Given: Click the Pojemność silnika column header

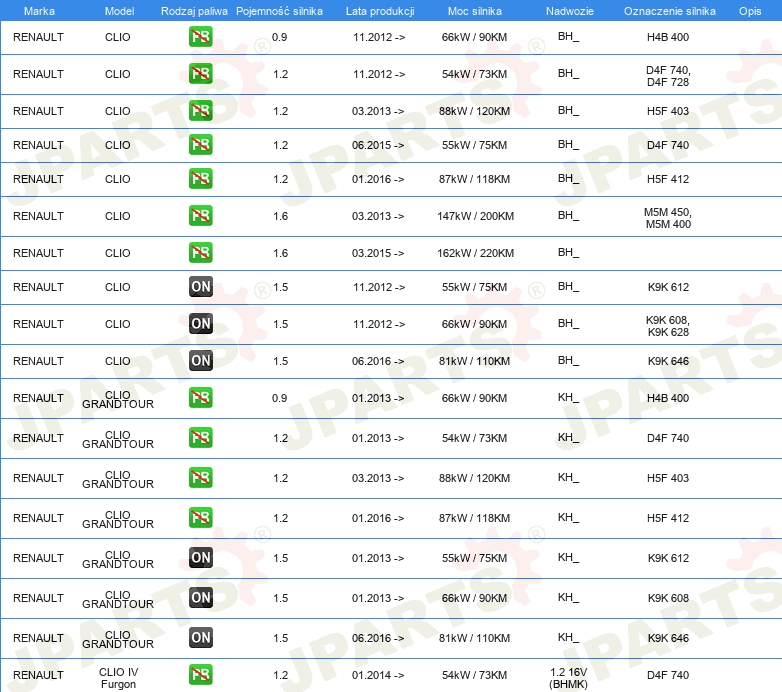Looking at the screenshot, I should 279,11.
